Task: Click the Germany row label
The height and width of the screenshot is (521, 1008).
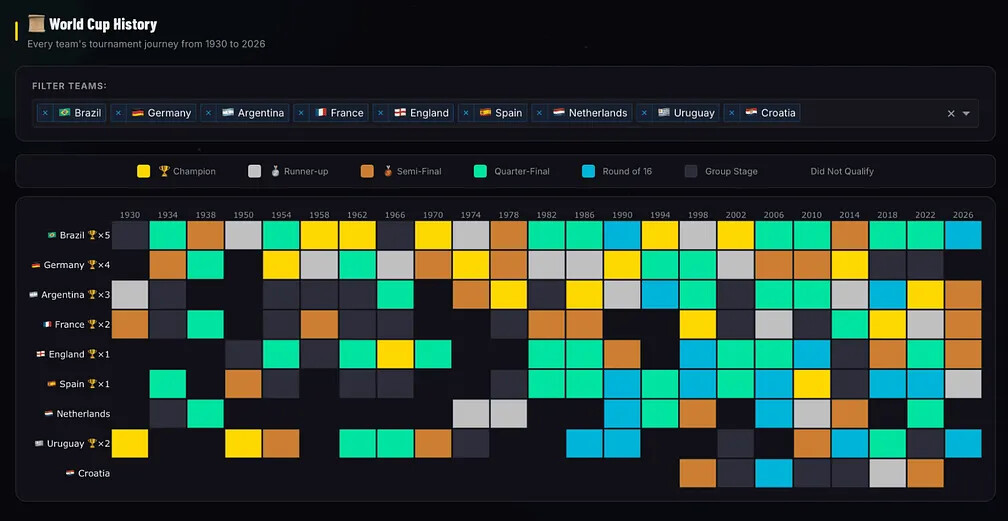Action: 71,265
